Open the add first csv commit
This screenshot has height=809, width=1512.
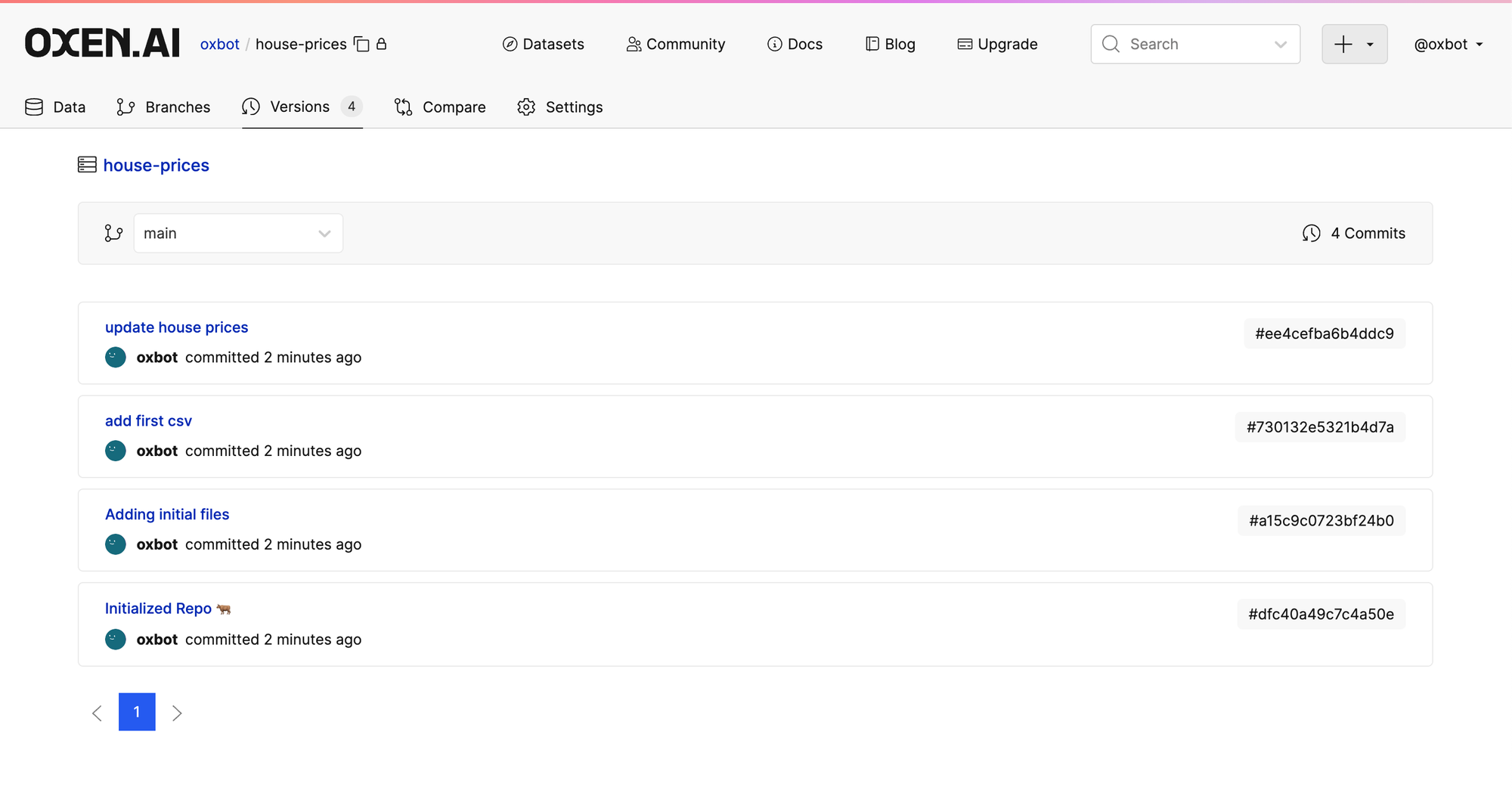pyautogui.click(x=148, y=421)
